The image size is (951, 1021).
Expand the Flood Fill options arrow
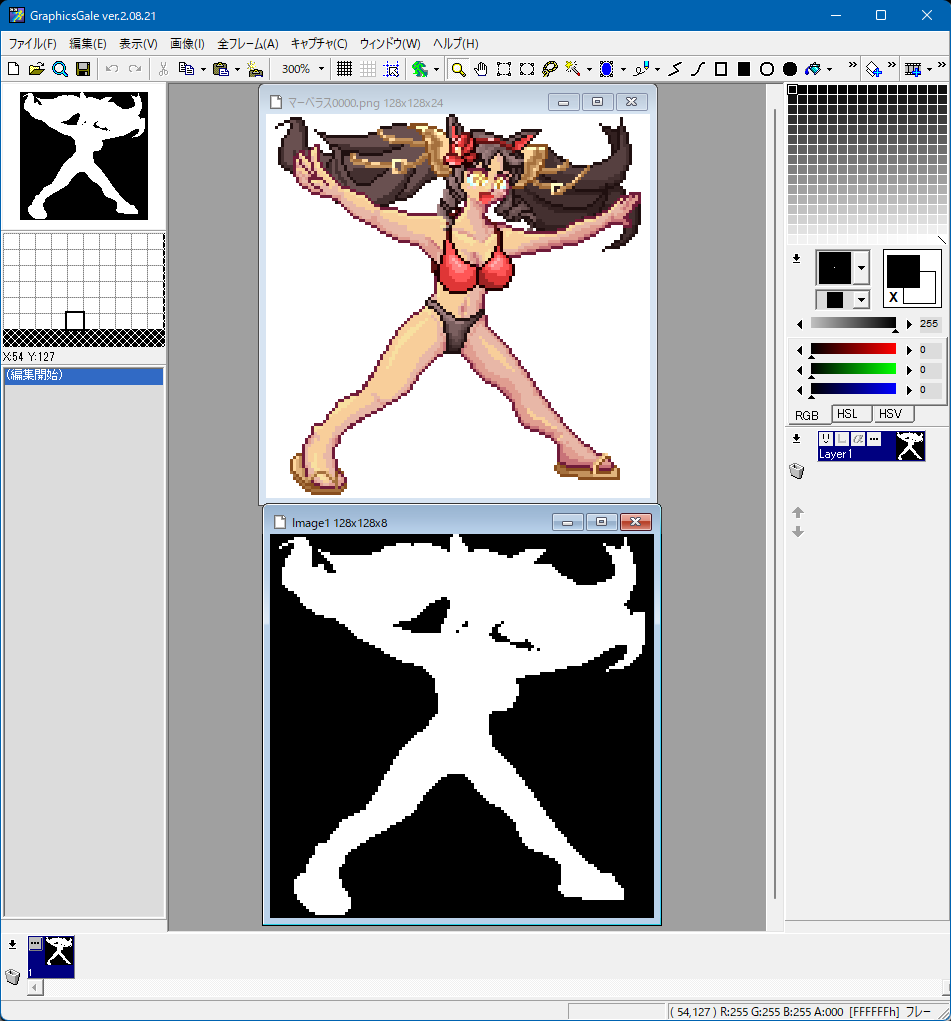pos(829,69)
